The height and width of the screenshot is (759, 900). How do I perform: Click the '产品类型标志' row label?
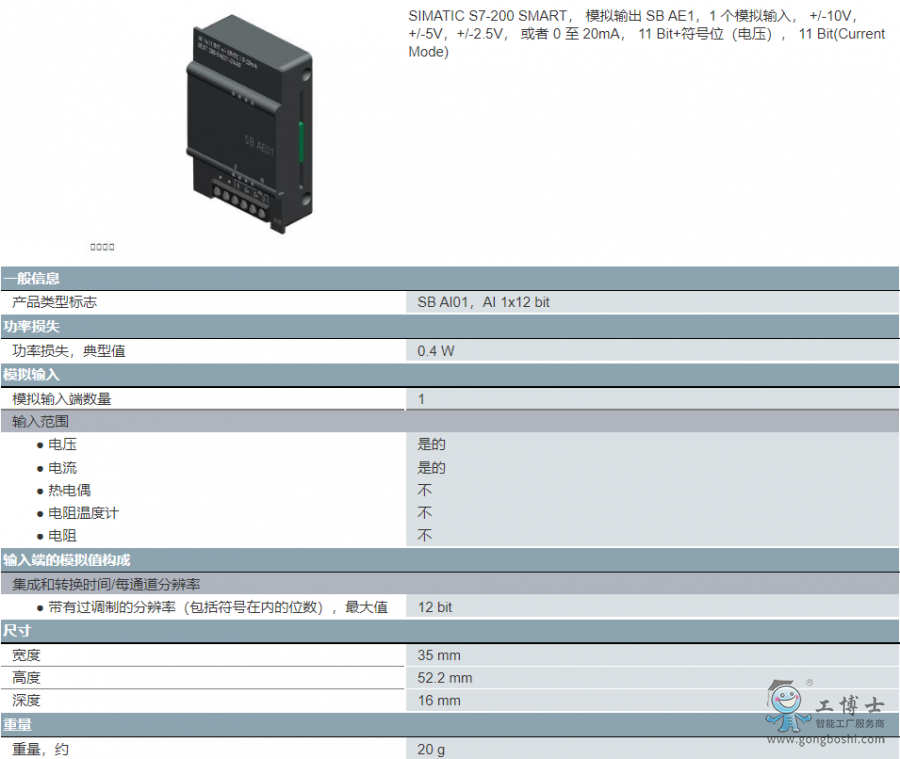[55, 302]
